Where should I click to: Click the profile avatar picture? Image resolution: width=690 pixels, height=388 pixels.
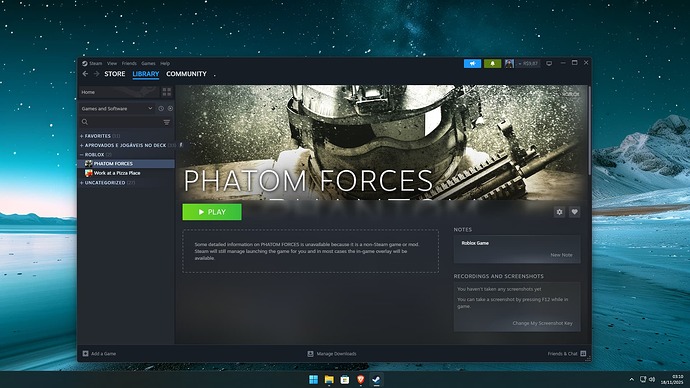[509, 64]
